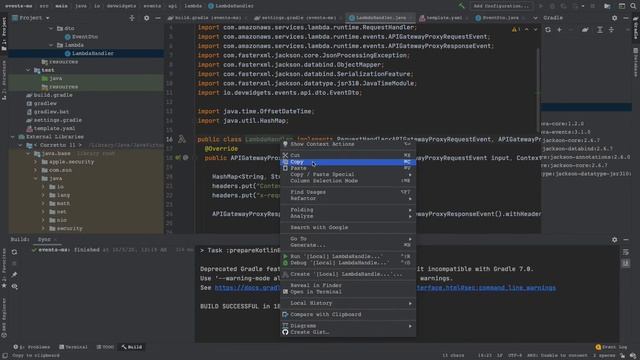Viewport: 640px width, 360px height.
Task: Select Search with Google
Action: click(x=348, y=227)
